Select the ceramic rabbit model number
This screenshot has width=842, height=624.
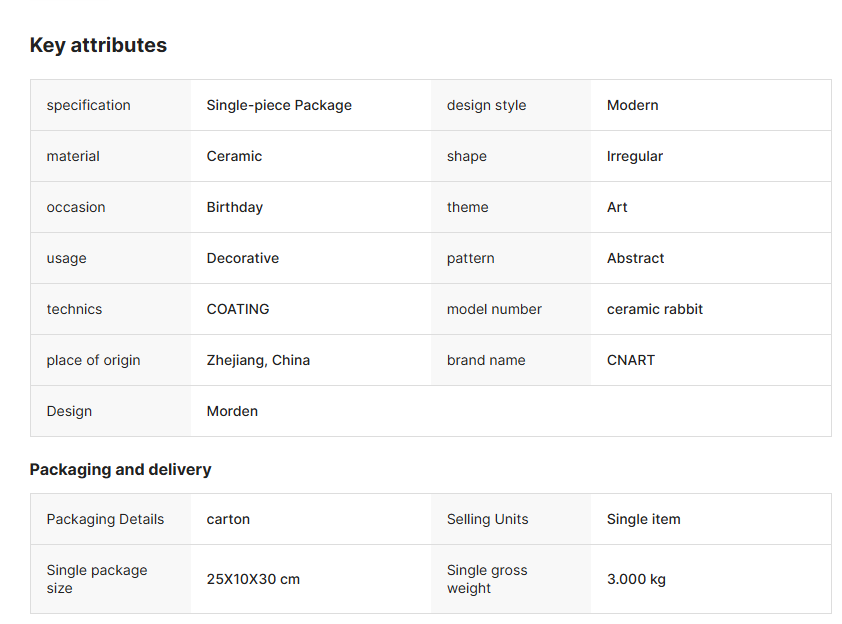654,309
